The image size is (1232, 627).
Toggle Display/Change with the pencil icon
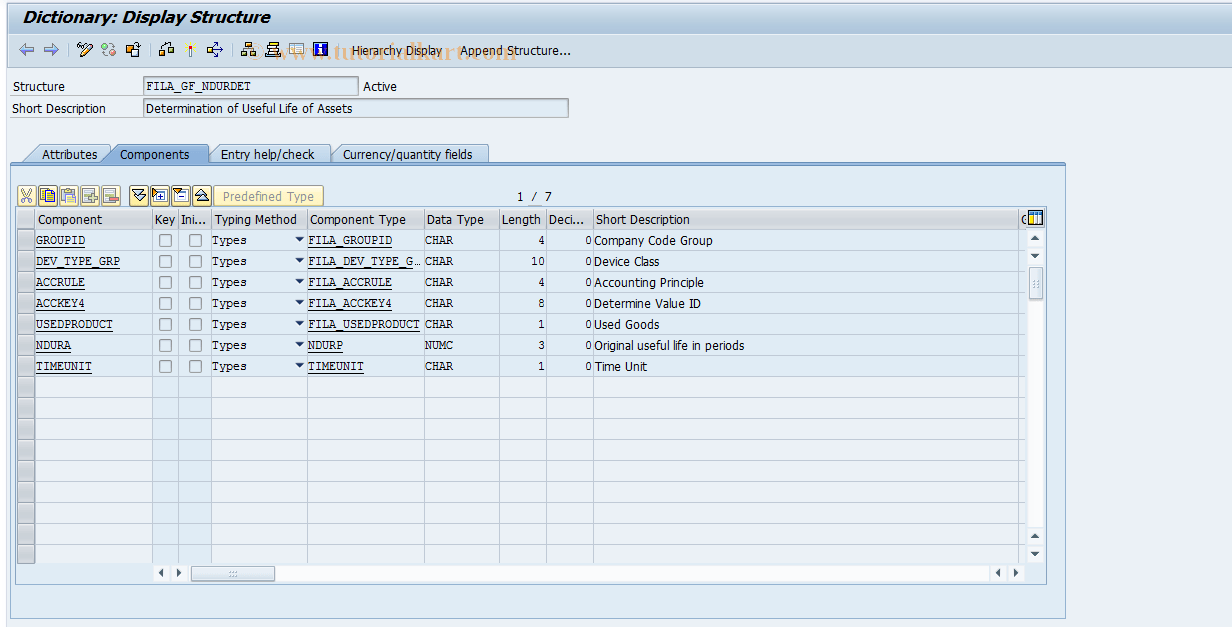[x=84, y=49]
